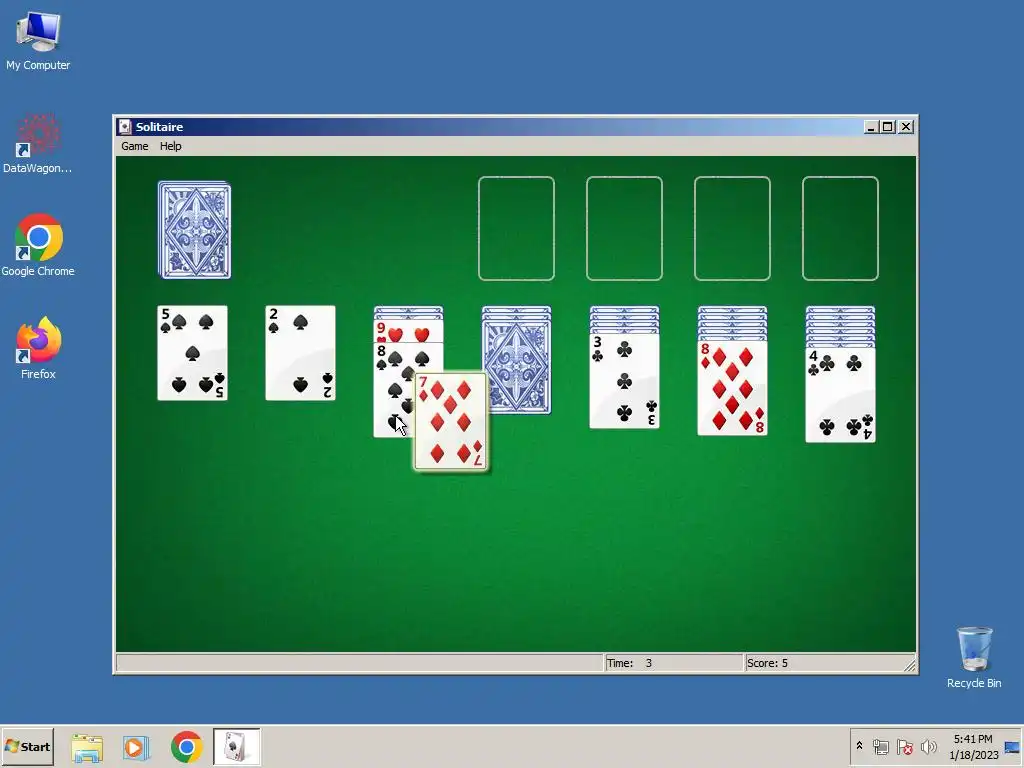
Task: Click the show desktop tray icon
Action: click(x=1012, y=747)
